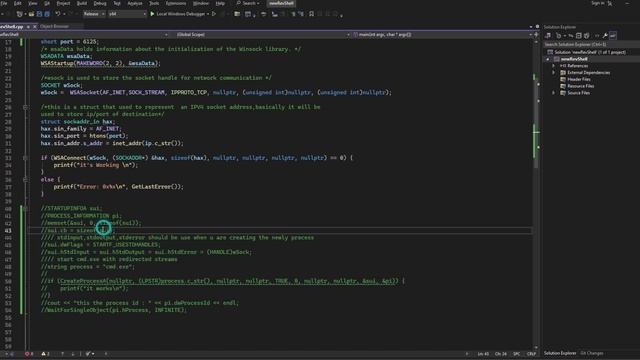The width and height of the screenshot is (640, 360).
Task: Toggle Solution Explorer Preview Selected Items icon
Action: [613, 36]
